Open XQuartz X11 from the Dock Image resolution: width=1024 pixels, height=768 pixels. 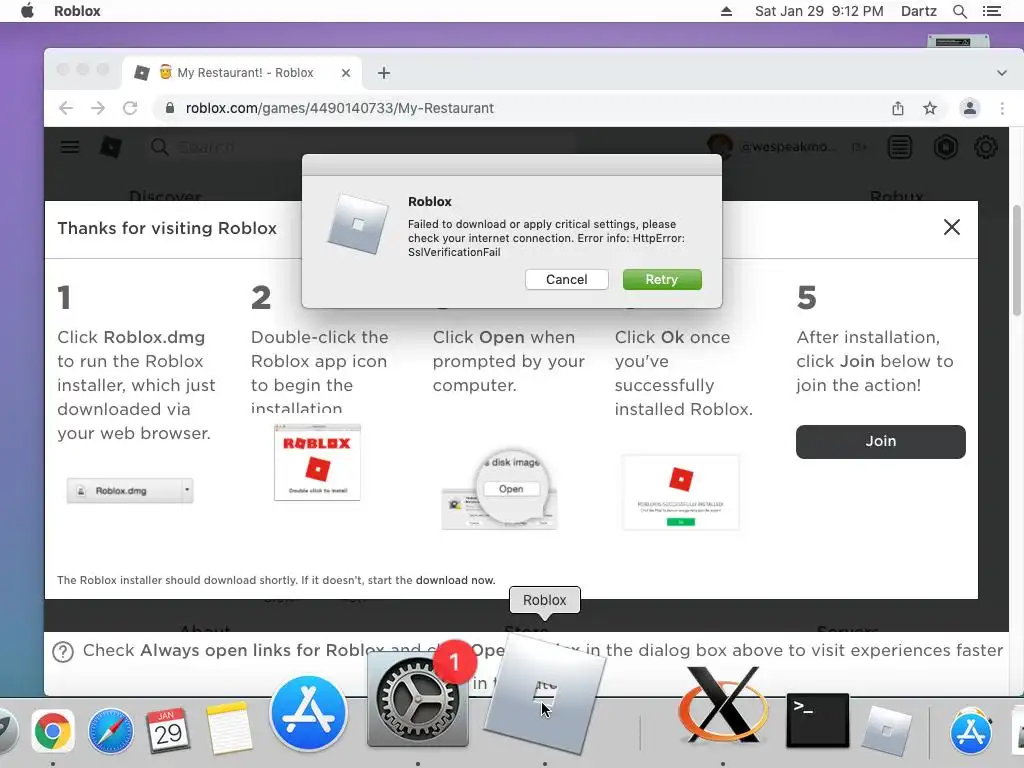click(722, 705)
